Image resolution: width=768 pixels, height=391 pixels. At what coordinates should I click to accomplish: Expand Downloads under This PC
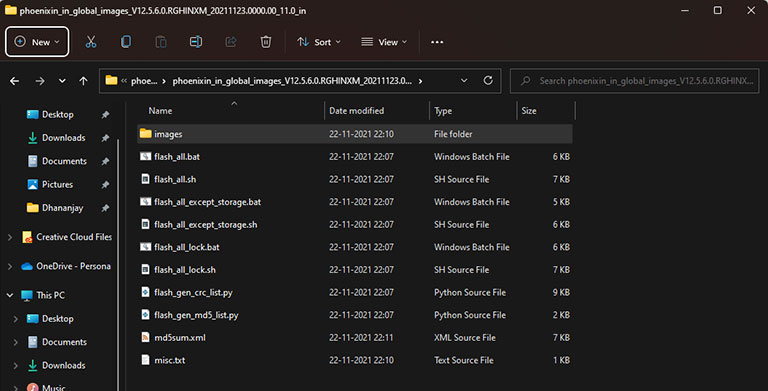tap(16, 366)
